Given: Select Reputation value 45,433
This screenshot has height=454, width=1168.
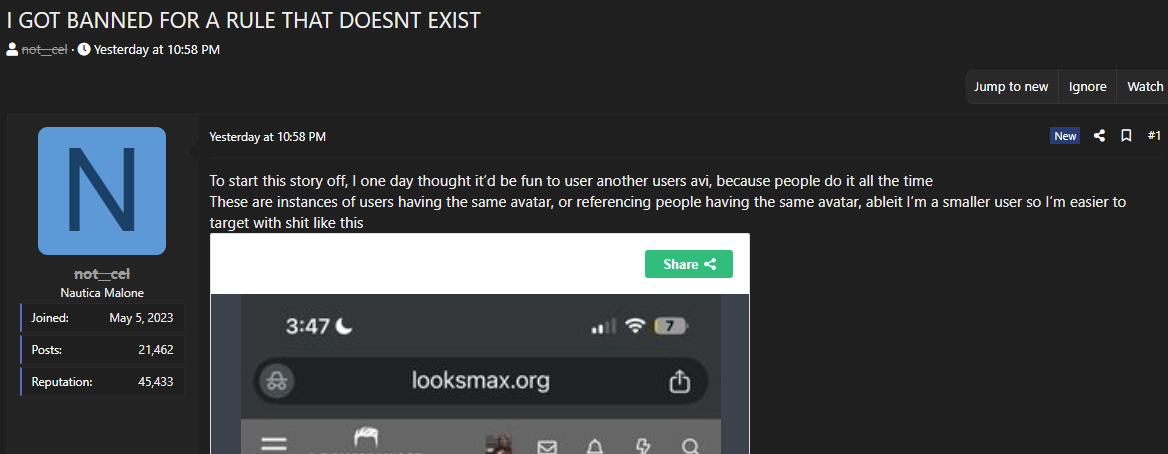Looking at the screenshot, I should pyautogui.click(x=156, y=382).
